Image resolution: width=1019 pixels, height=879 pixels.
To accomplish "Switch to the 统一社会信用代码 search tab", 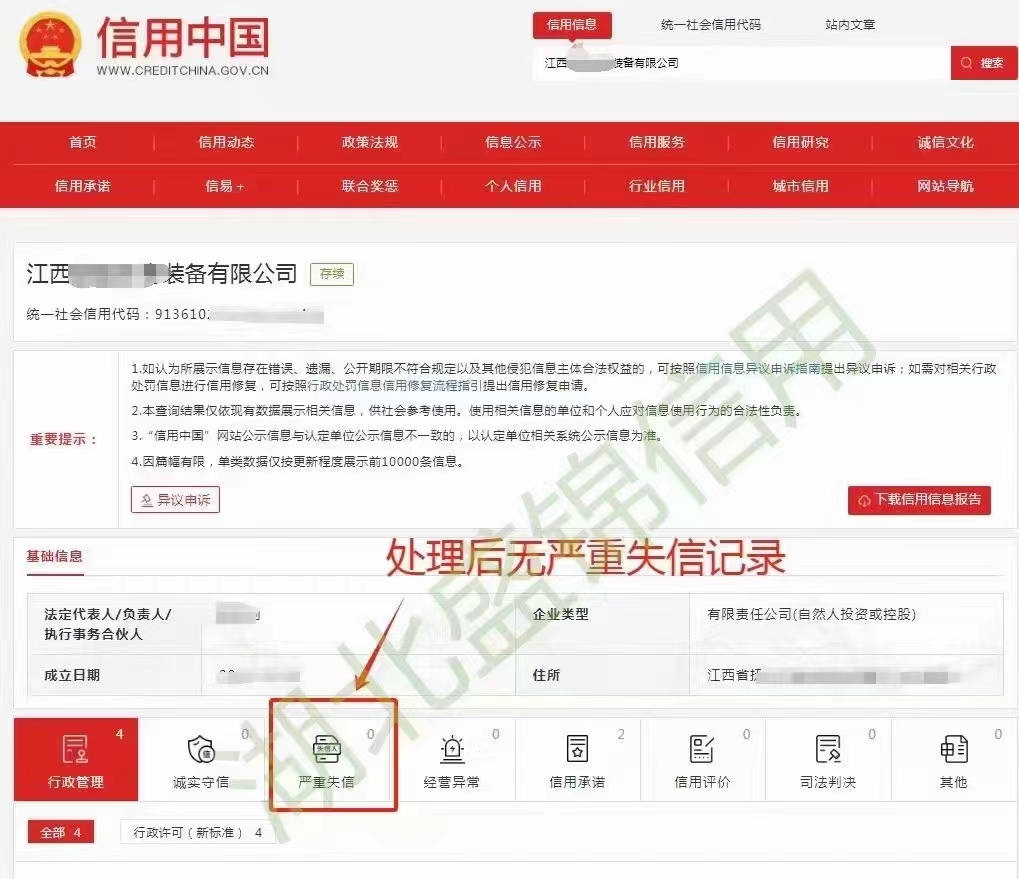I will click(x=711, y=25).
